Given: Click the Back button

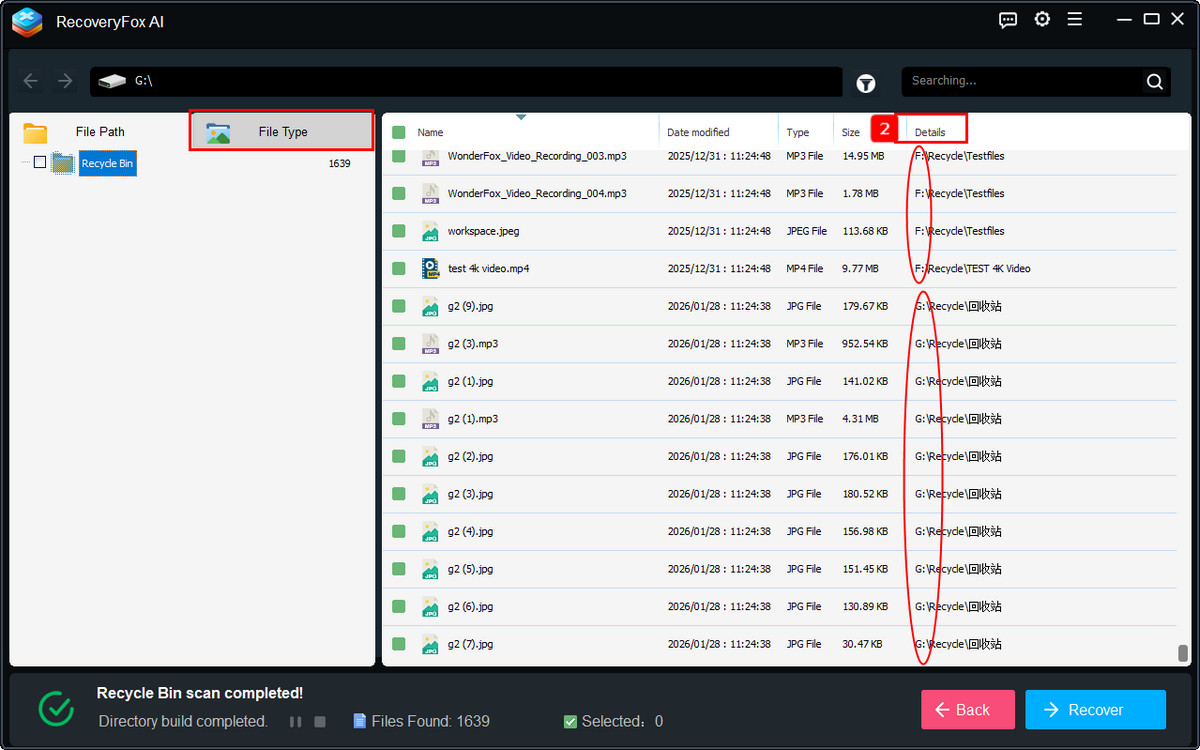Looking at the screenshot, I should coord(967,710).
